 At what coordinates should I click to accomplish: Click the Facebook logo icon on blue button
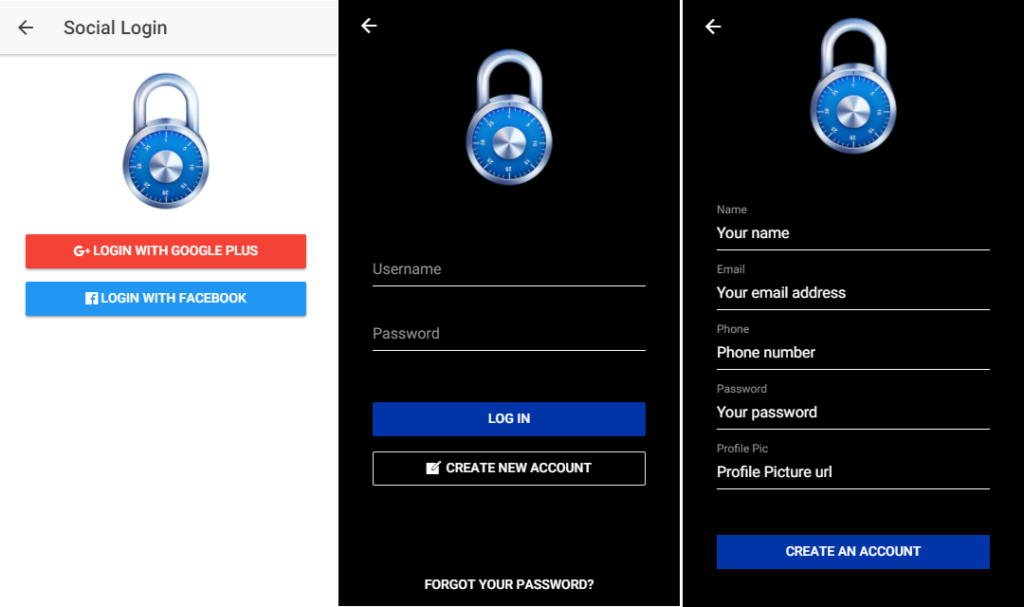pyautogui.click(x=91, y=299)
